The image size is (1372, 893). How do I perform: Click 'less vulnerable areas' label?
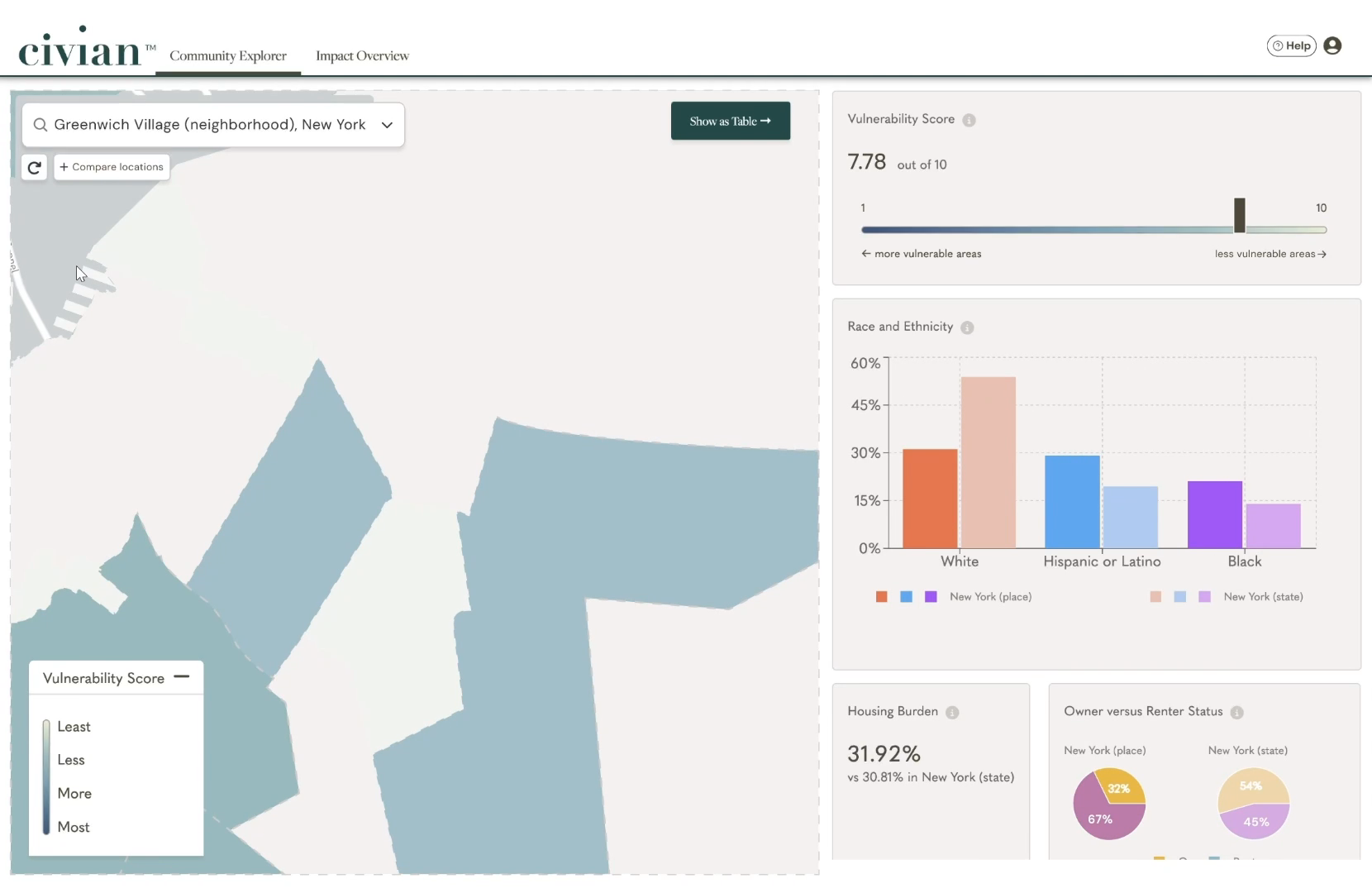(1265, 254)
